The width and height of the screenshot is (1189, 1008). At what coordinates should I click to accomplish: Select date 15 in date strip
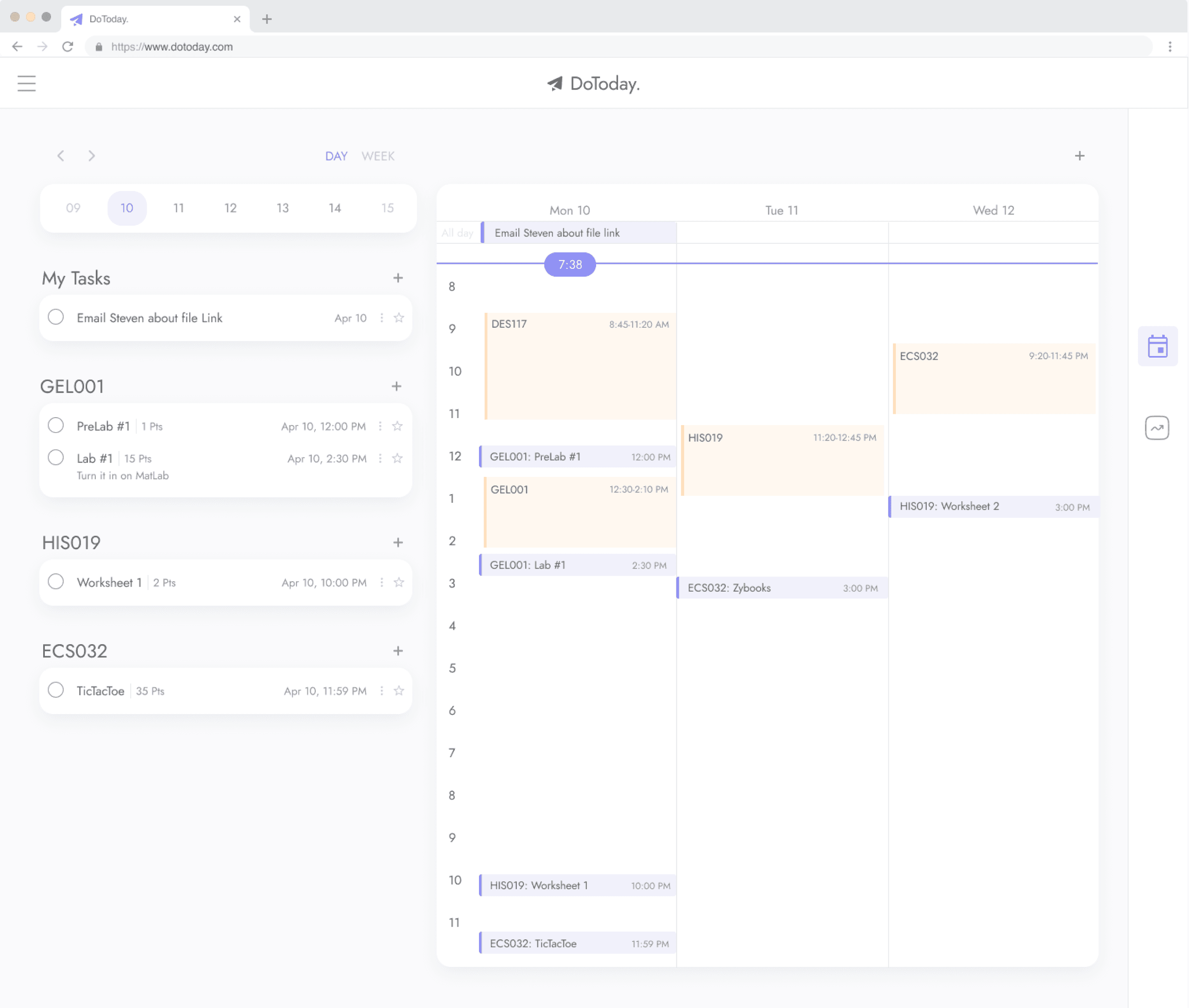[x=387, y=208]
